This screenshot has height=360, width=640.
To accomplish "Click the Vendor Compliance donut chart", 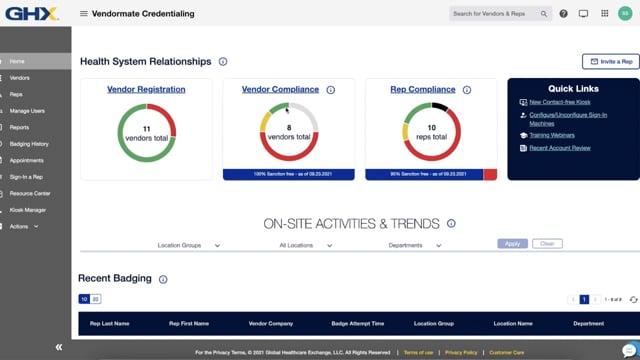I will point(289,131).
